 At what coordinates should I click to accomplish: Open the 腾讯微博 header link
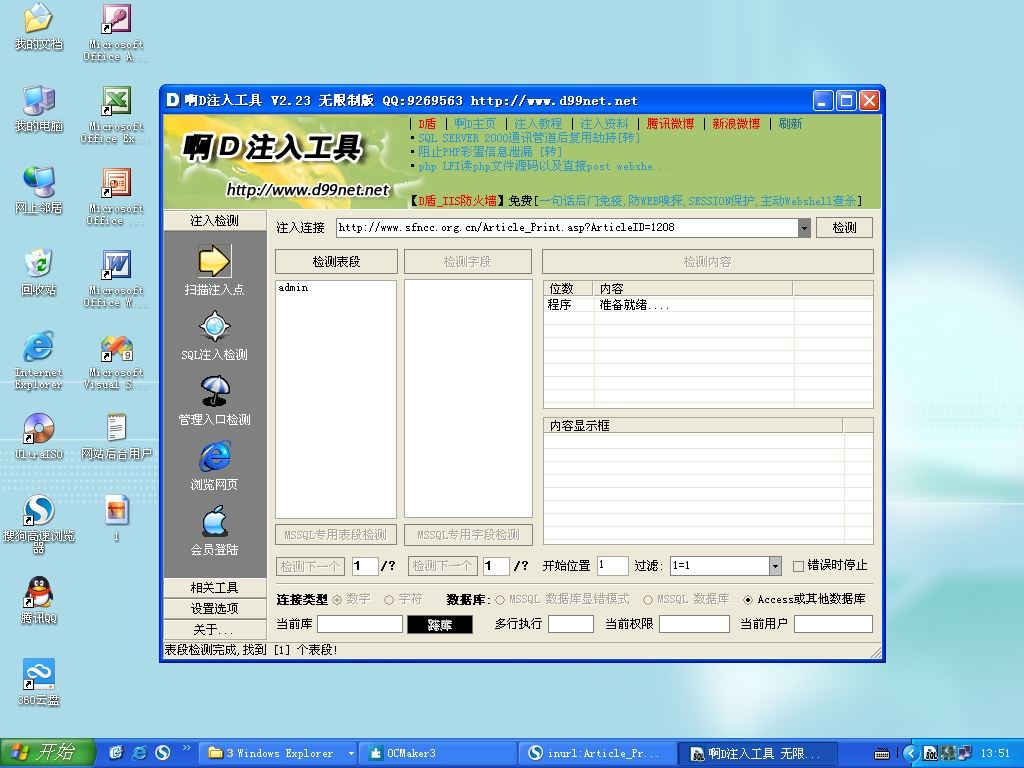(x=671, y=123)
